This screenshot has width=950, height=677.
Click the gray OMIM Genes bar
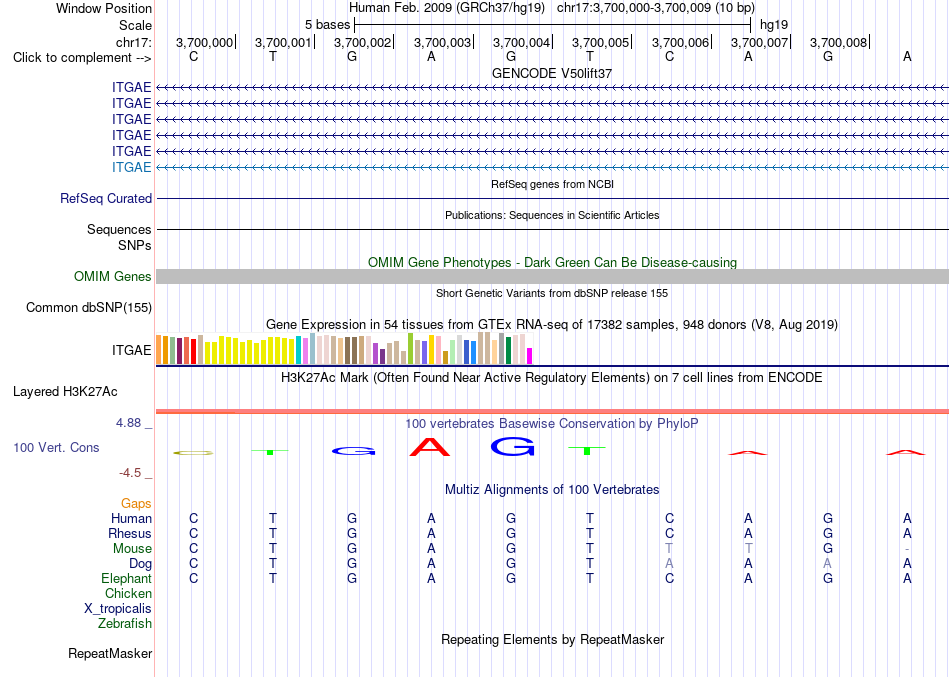[x=552, y=276]
